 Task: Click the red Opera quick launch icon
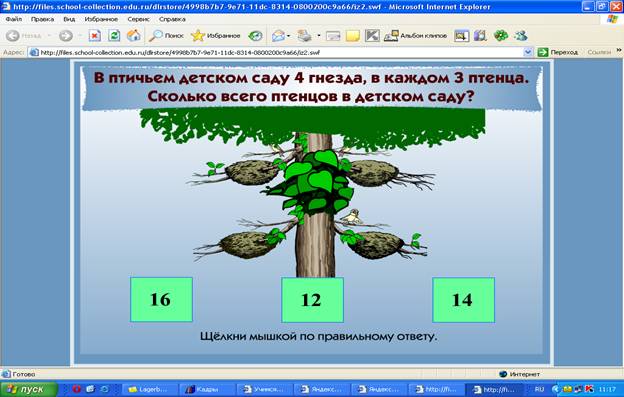tap(76, 389)
